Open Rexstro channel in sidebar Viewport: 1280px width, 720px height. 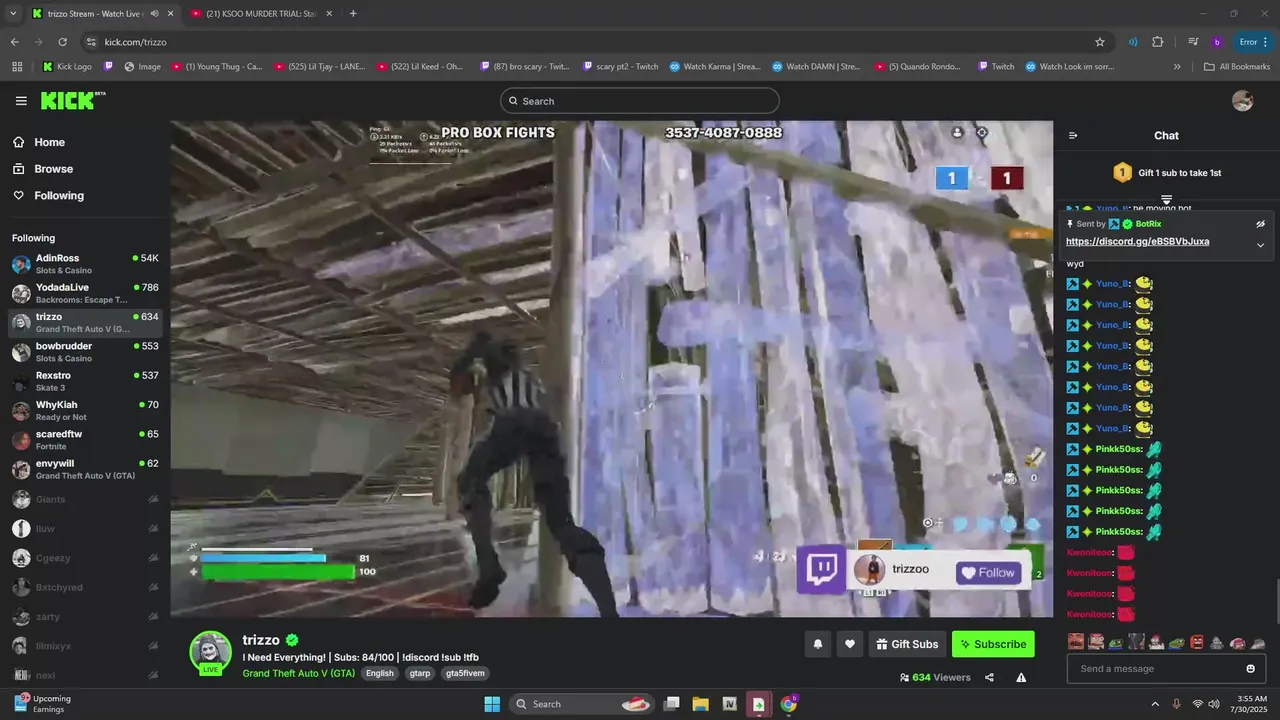[85, 381]
